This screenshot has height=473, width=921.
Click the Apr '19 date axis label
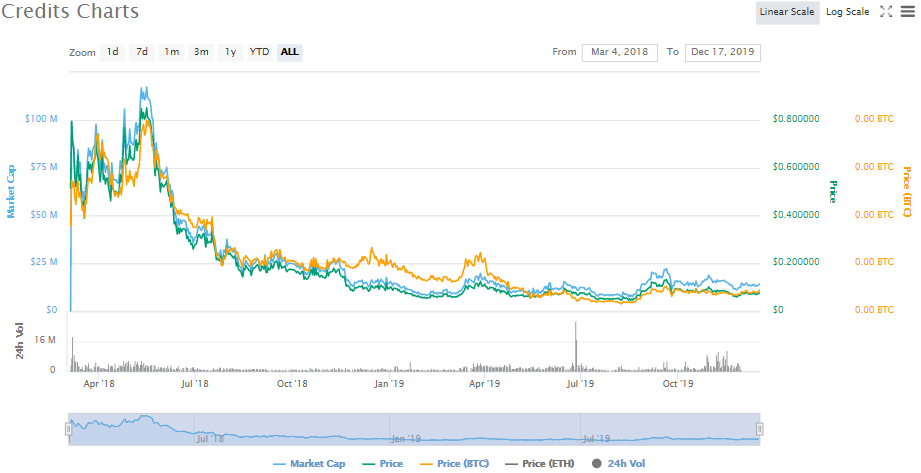[x=484, y=384]
